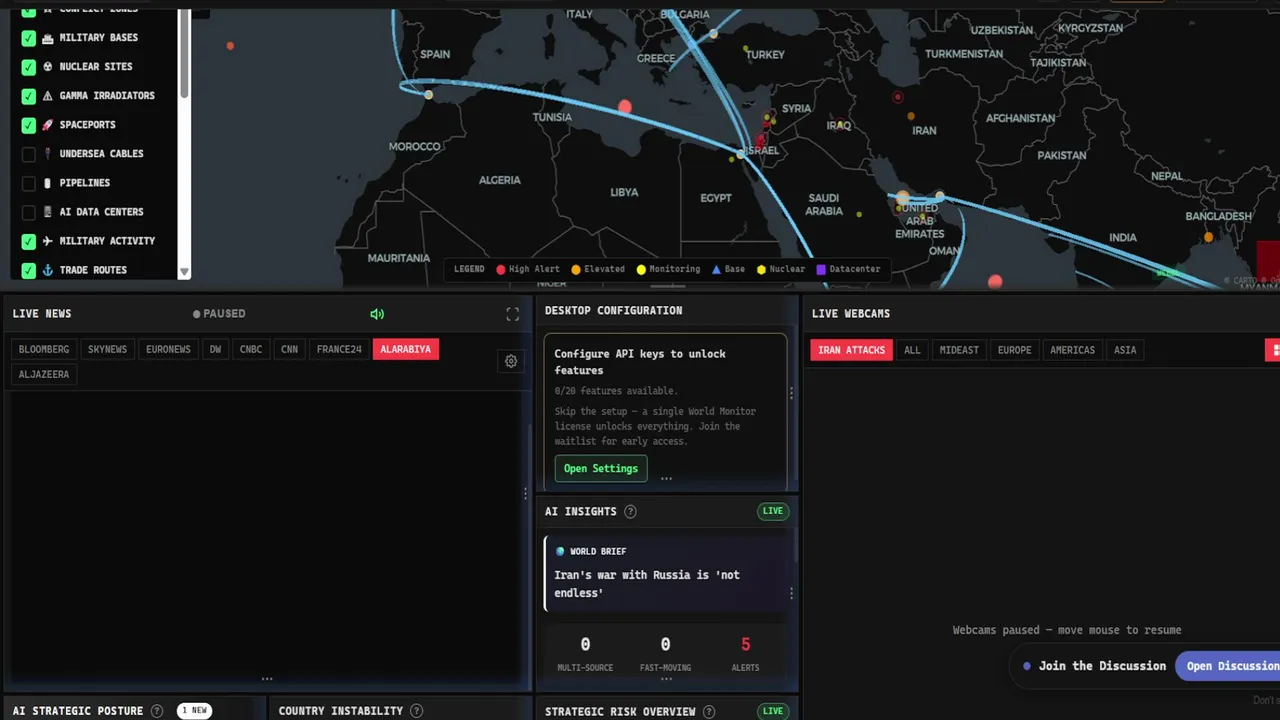Click the Military Activity airplane icon
1280x720 pixels.
coord(47,241)
